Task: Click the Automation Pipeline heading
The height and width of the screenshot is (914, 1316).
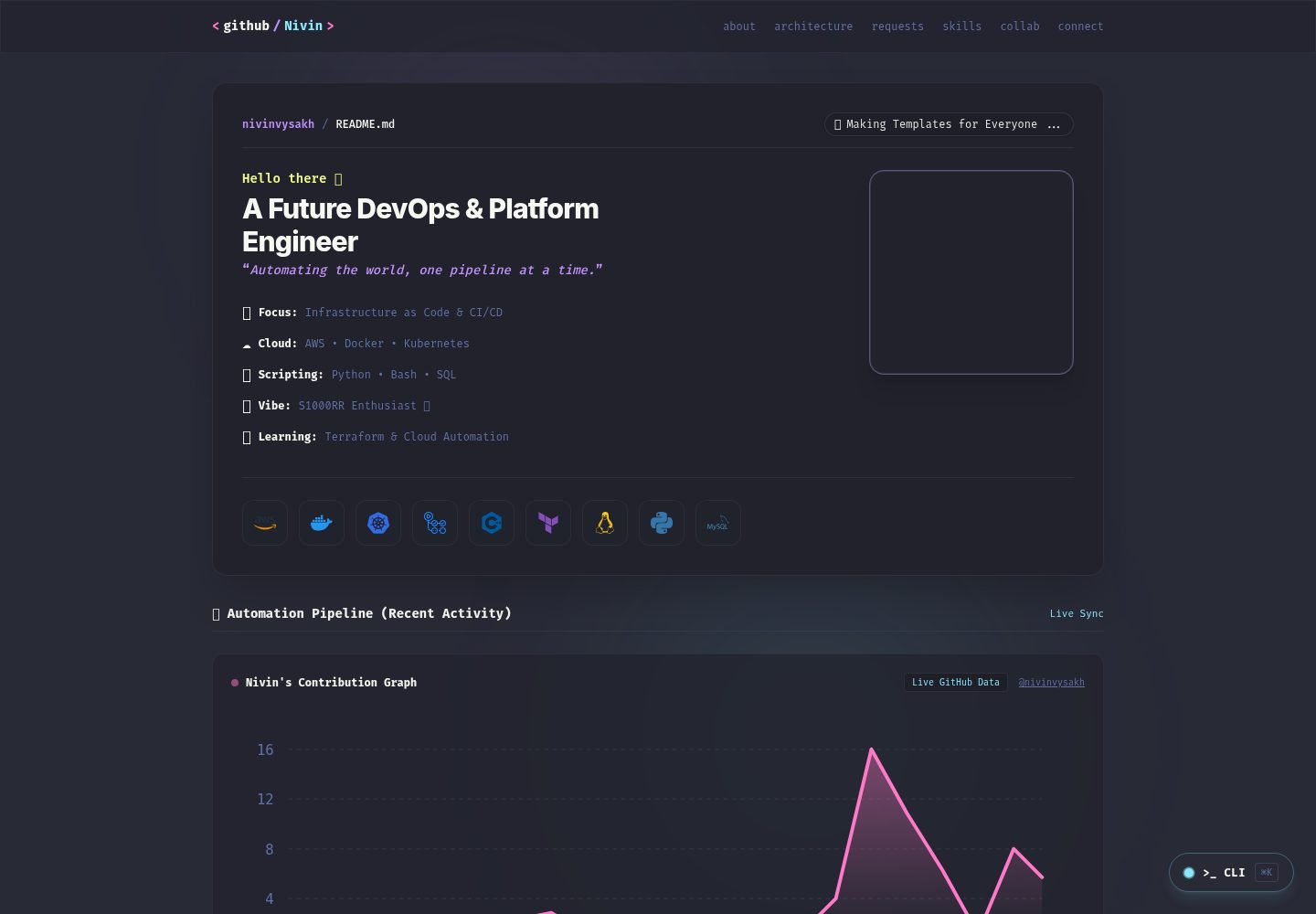Action: (x=362, y=613)
